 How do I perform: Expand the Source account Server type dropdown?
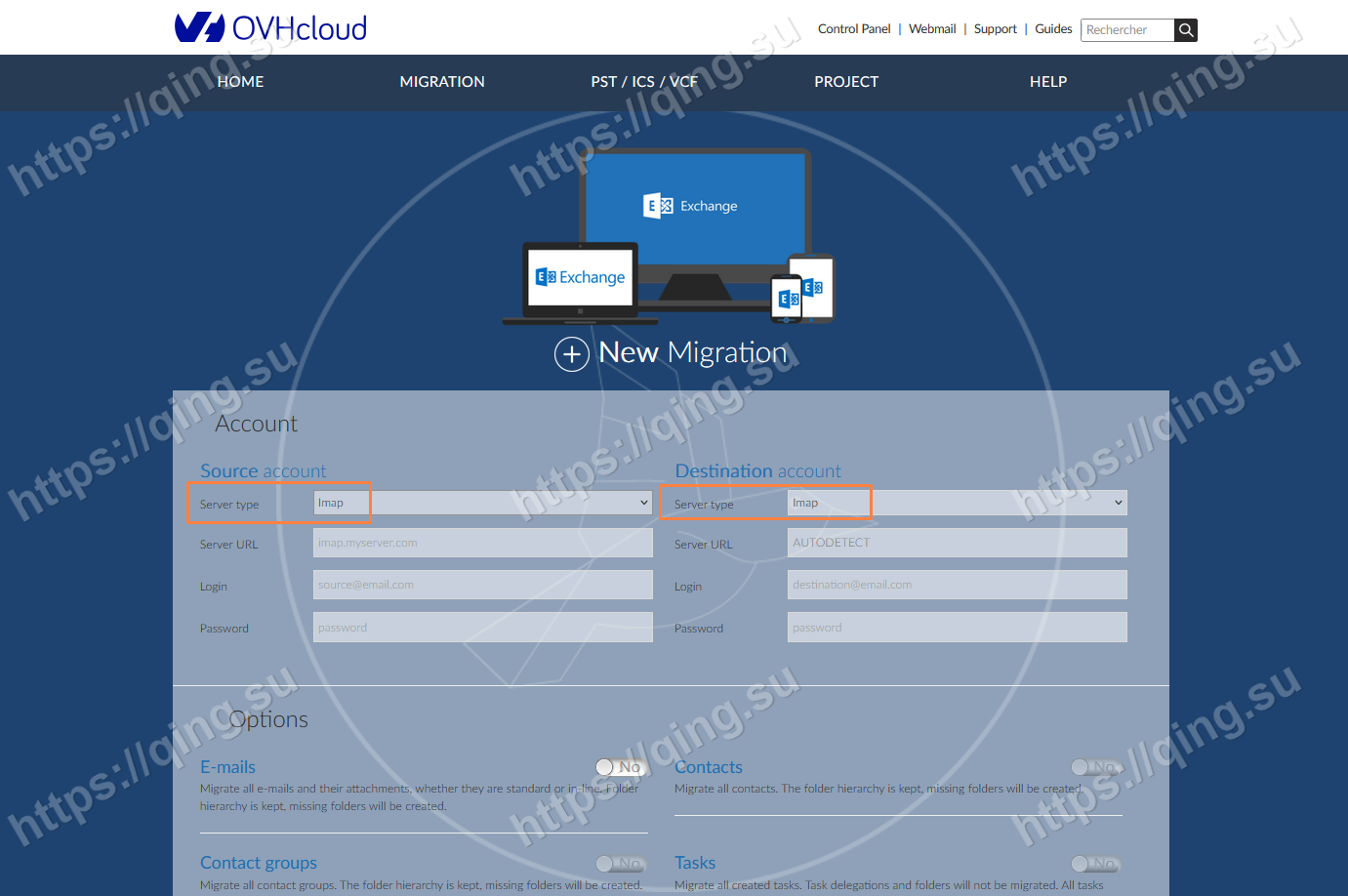[x=483, y=503]
